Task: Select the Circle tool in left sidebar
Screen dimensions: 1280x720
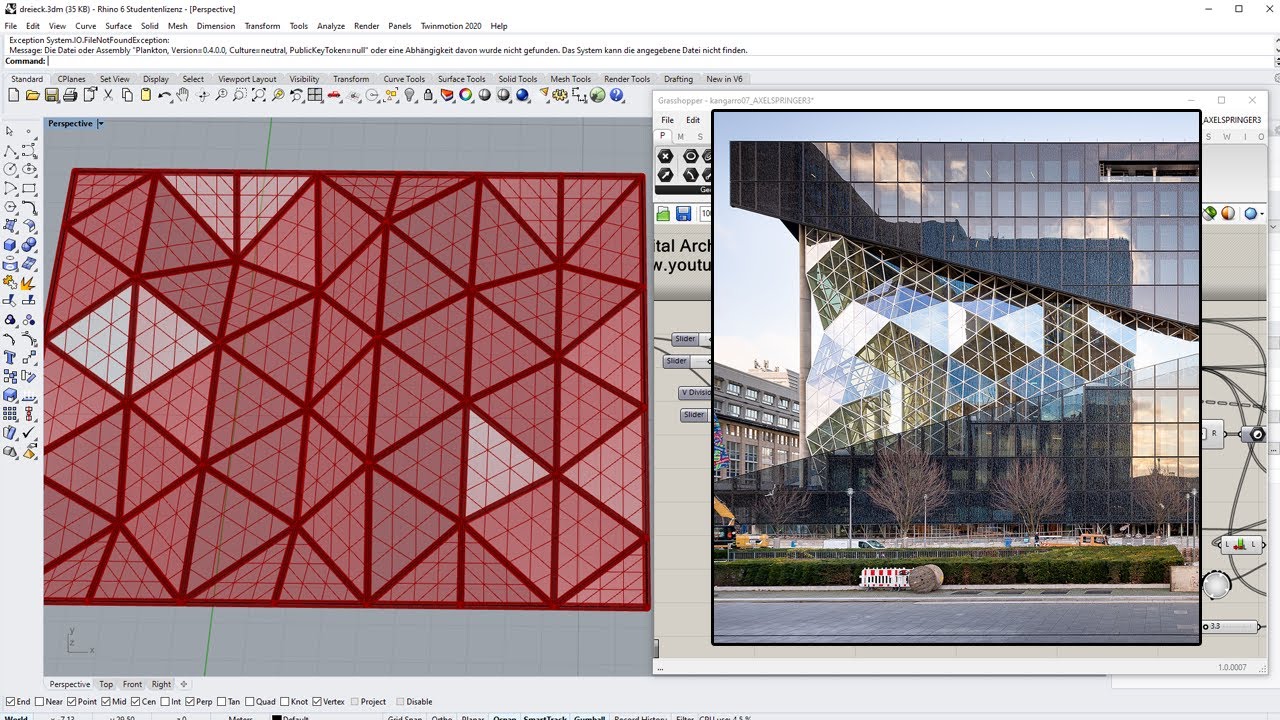Action: coord(10,170)
